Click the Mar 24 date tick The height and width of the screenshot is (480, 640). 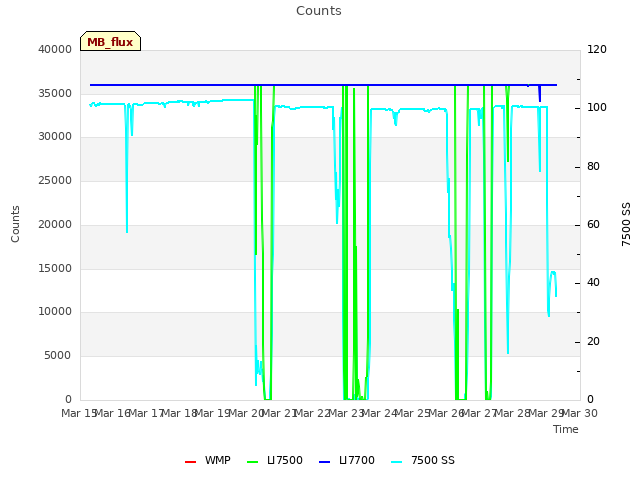coord(380,413)
